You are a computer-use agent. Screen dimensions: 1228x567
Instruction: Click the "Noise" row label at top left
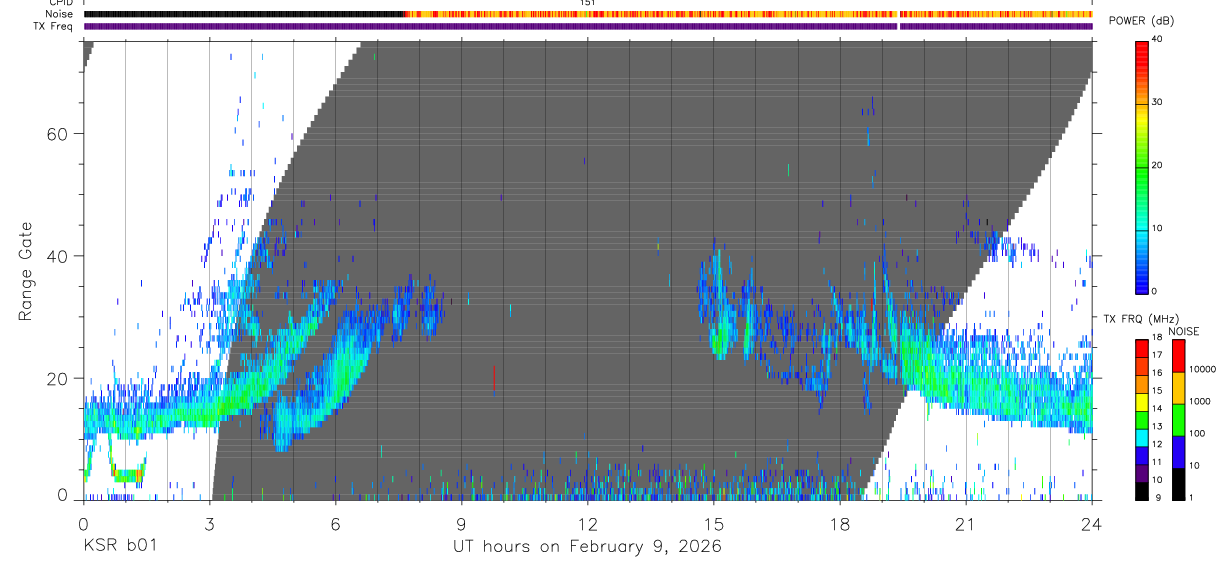point(57,14)
